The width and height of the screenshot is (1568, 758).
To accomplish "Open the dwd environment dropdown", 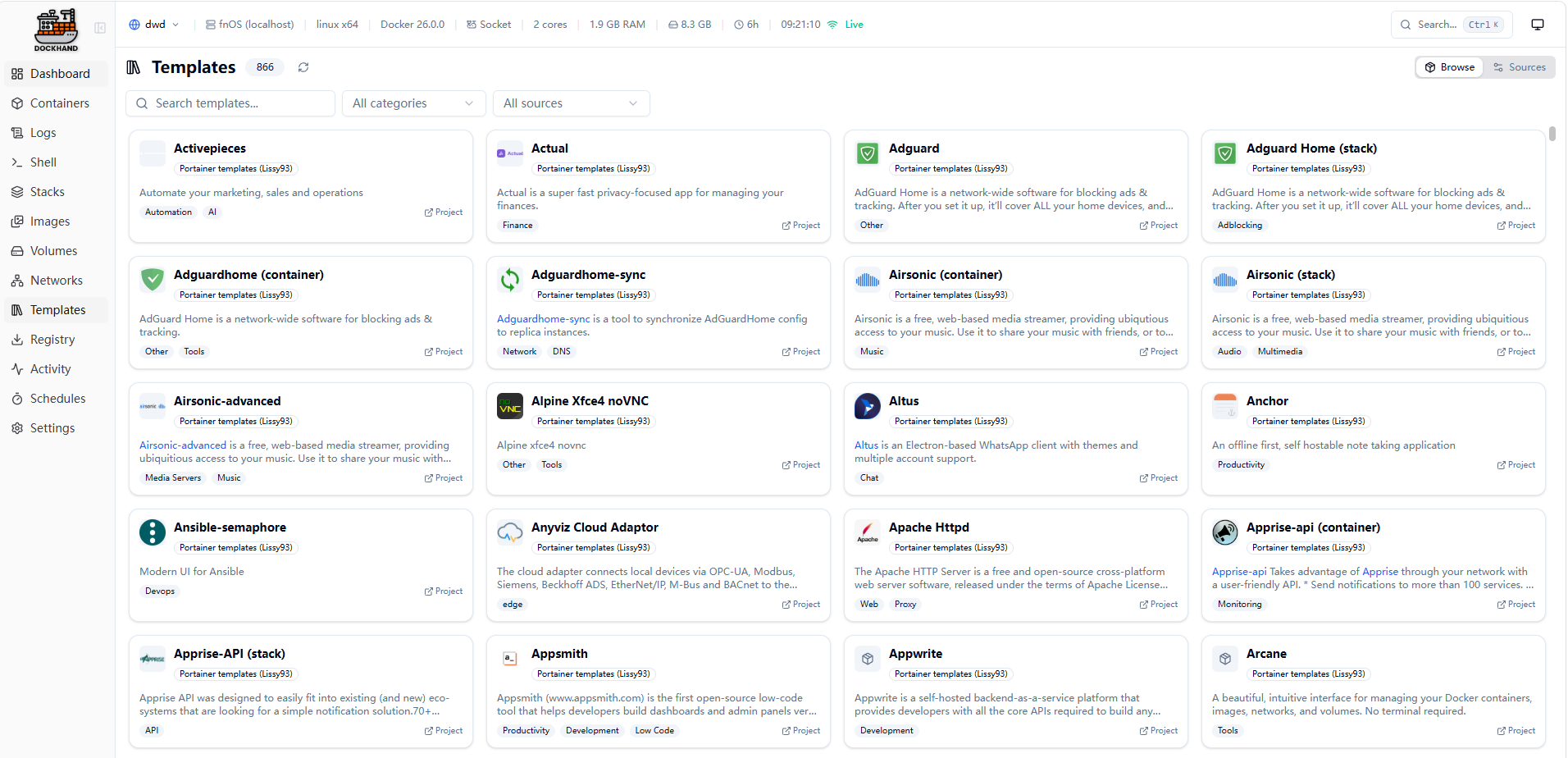I will [x=154, y=25].
